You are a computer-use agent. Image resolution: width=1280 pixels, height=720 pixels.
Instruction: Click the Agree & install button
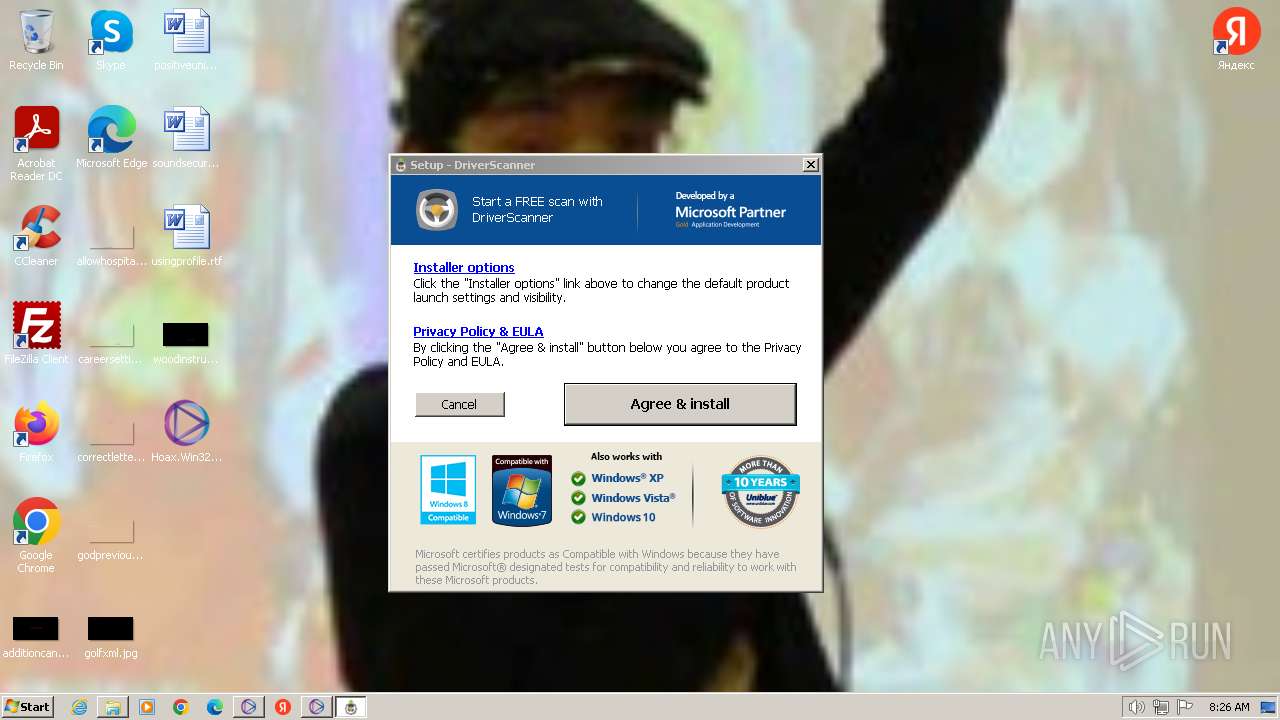(680, 404)
